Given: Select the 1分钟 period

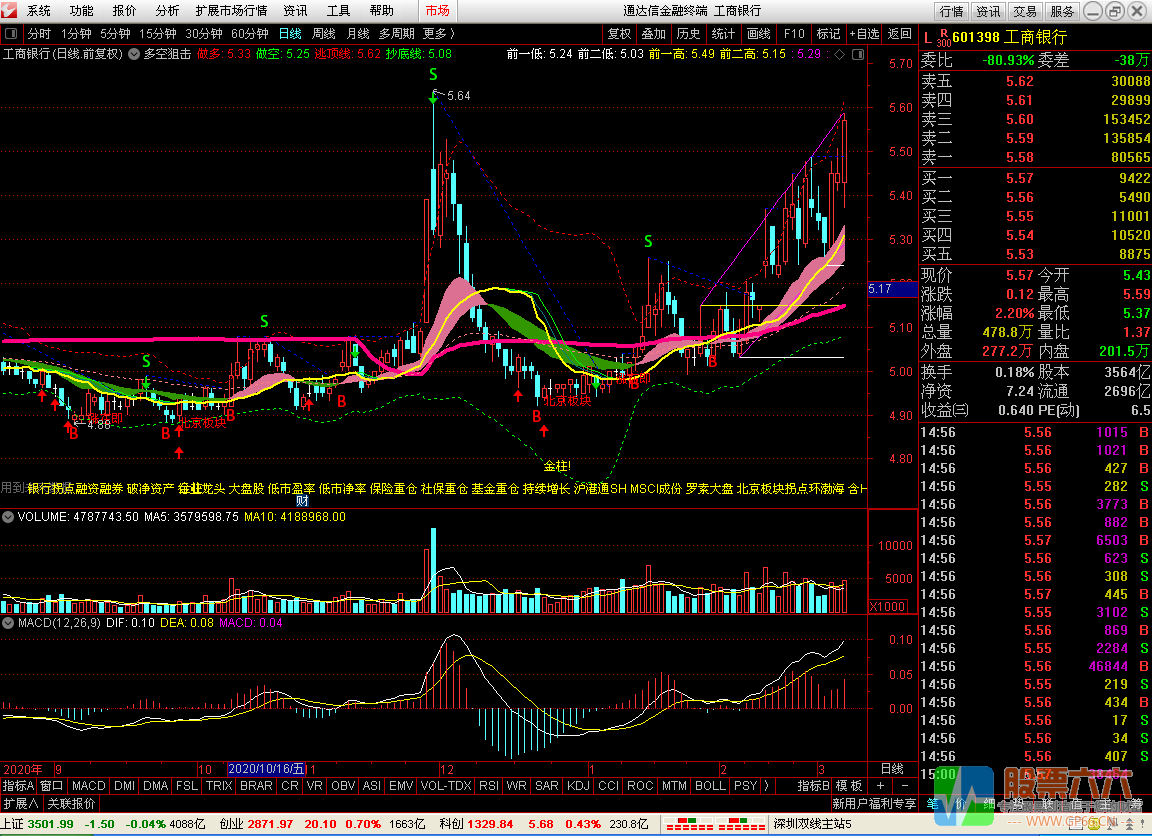Looking at the screenshot, I should click(x=76, y=34).
